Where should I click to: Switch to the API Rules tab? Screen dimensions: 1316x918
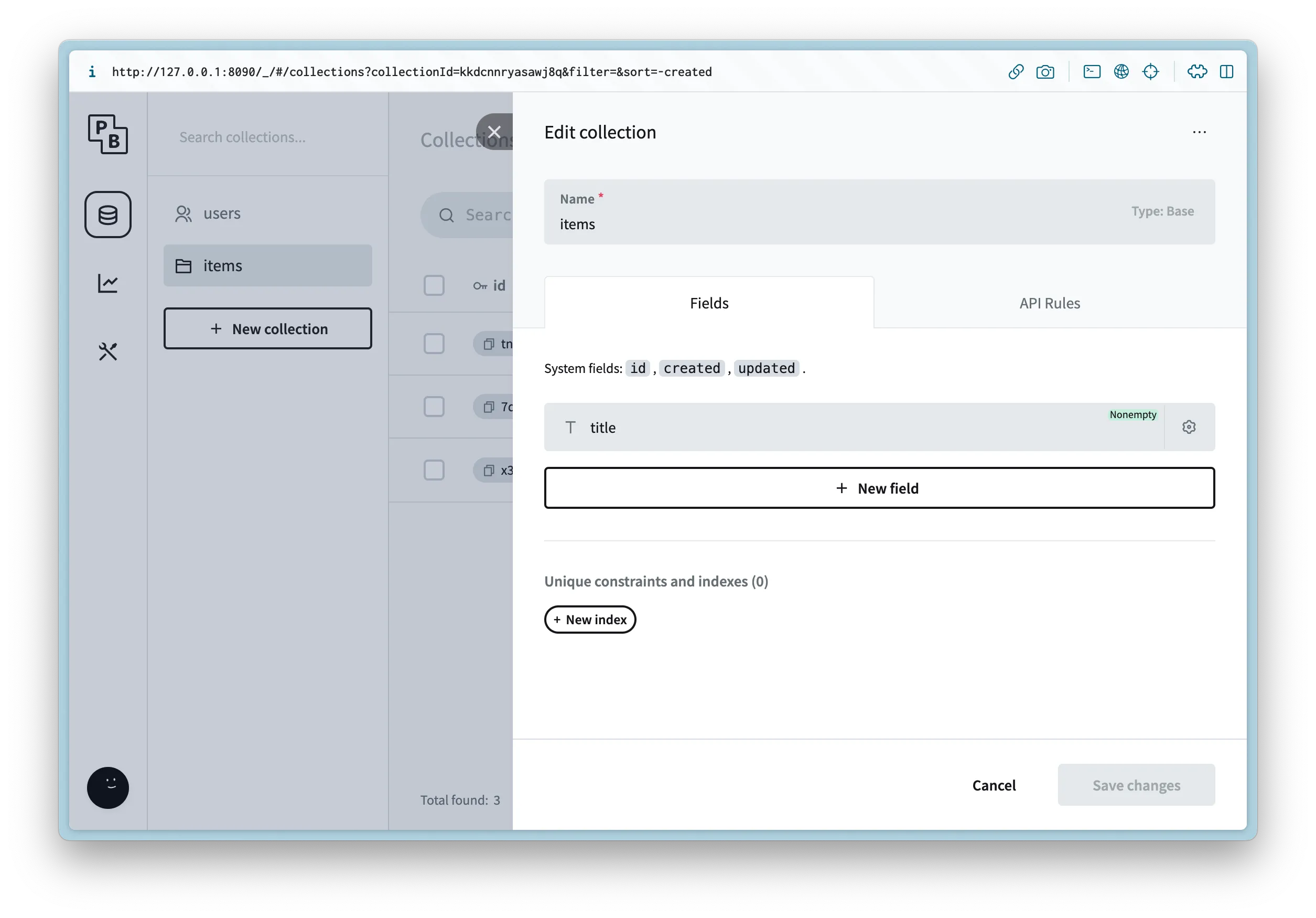coord(1049,303)
